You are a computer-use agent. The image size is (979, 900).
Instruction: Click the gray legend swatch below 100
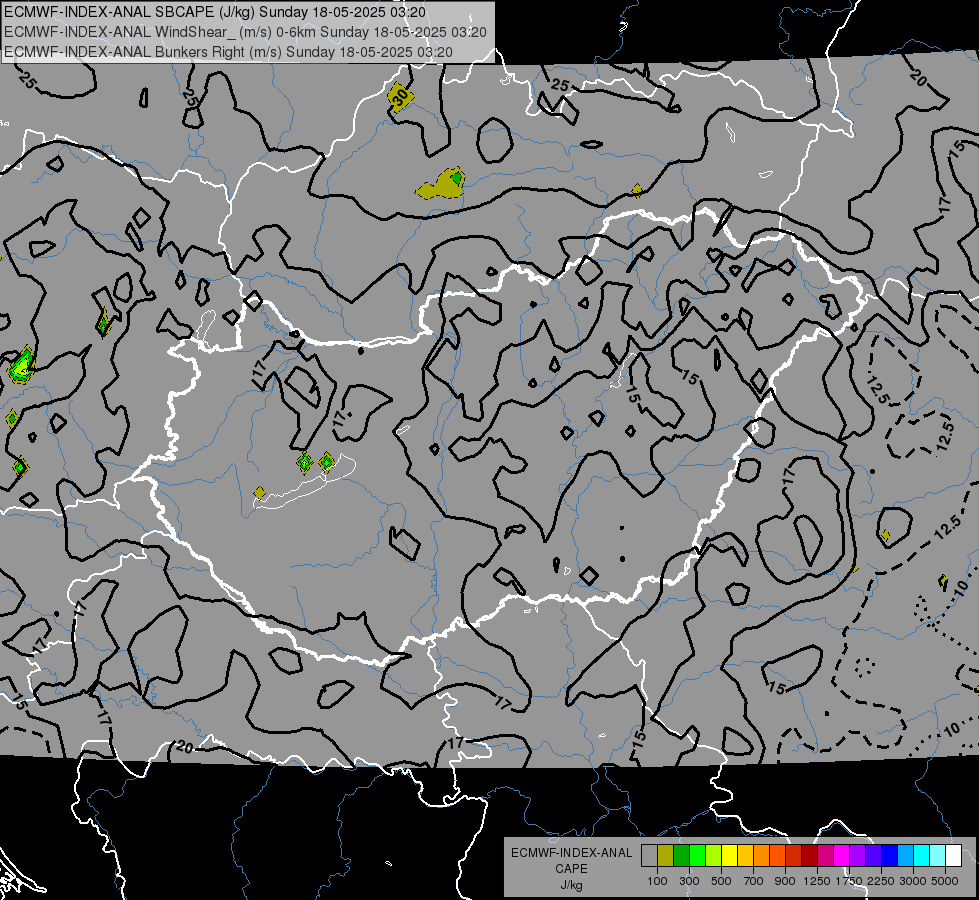click(649, 856)
